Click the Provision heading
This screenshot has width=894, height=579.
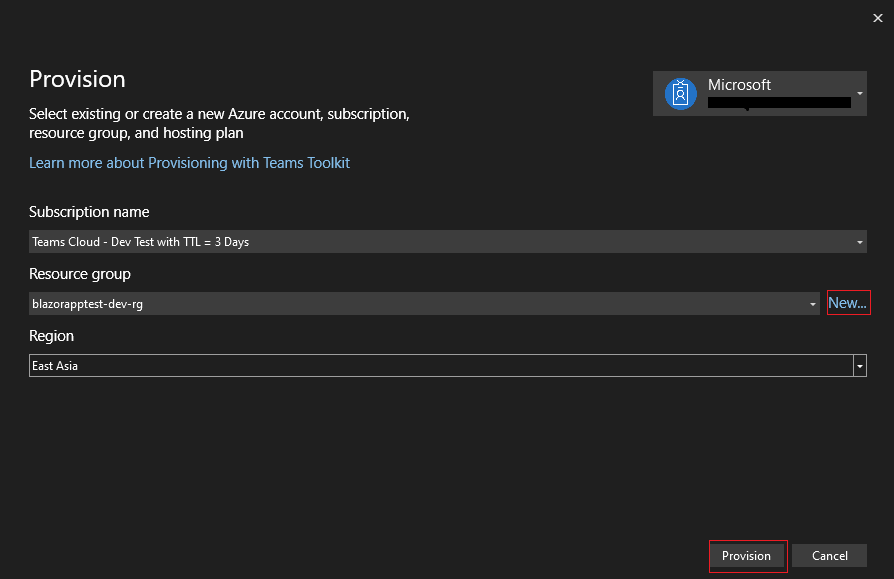coord(77,79)
